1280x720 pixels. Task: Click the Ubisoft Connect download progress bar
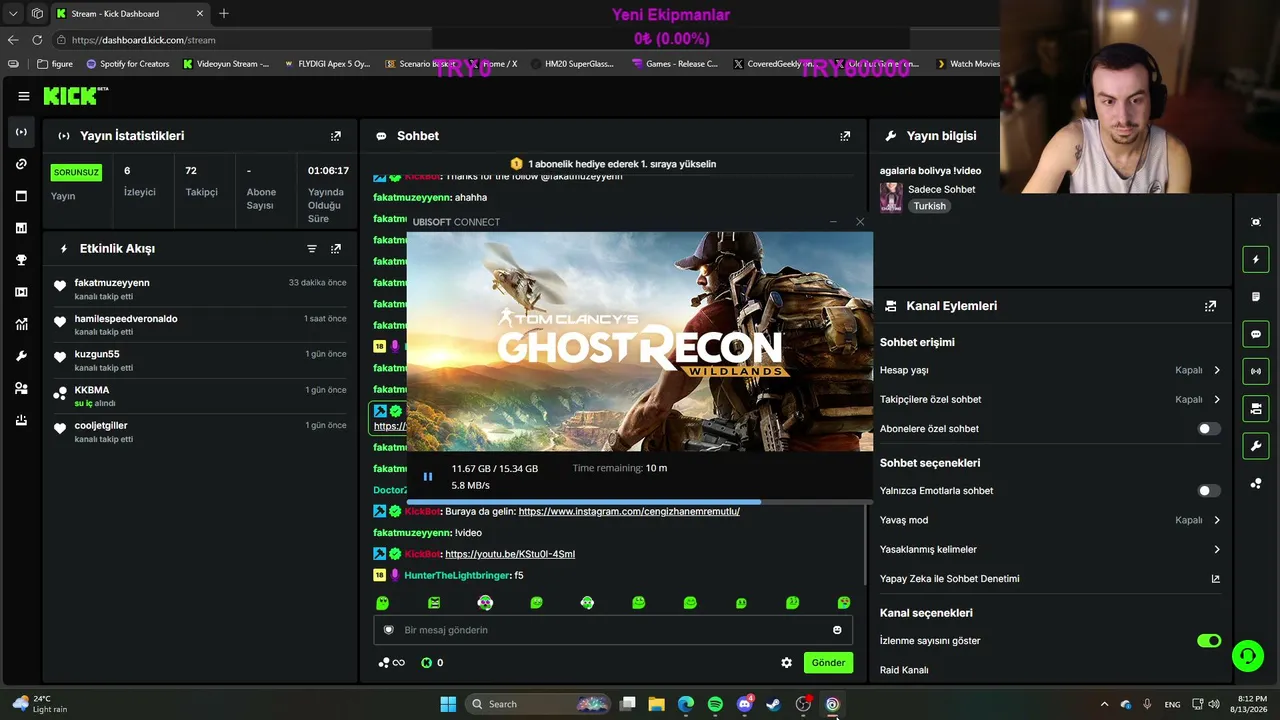click(640, 502)
